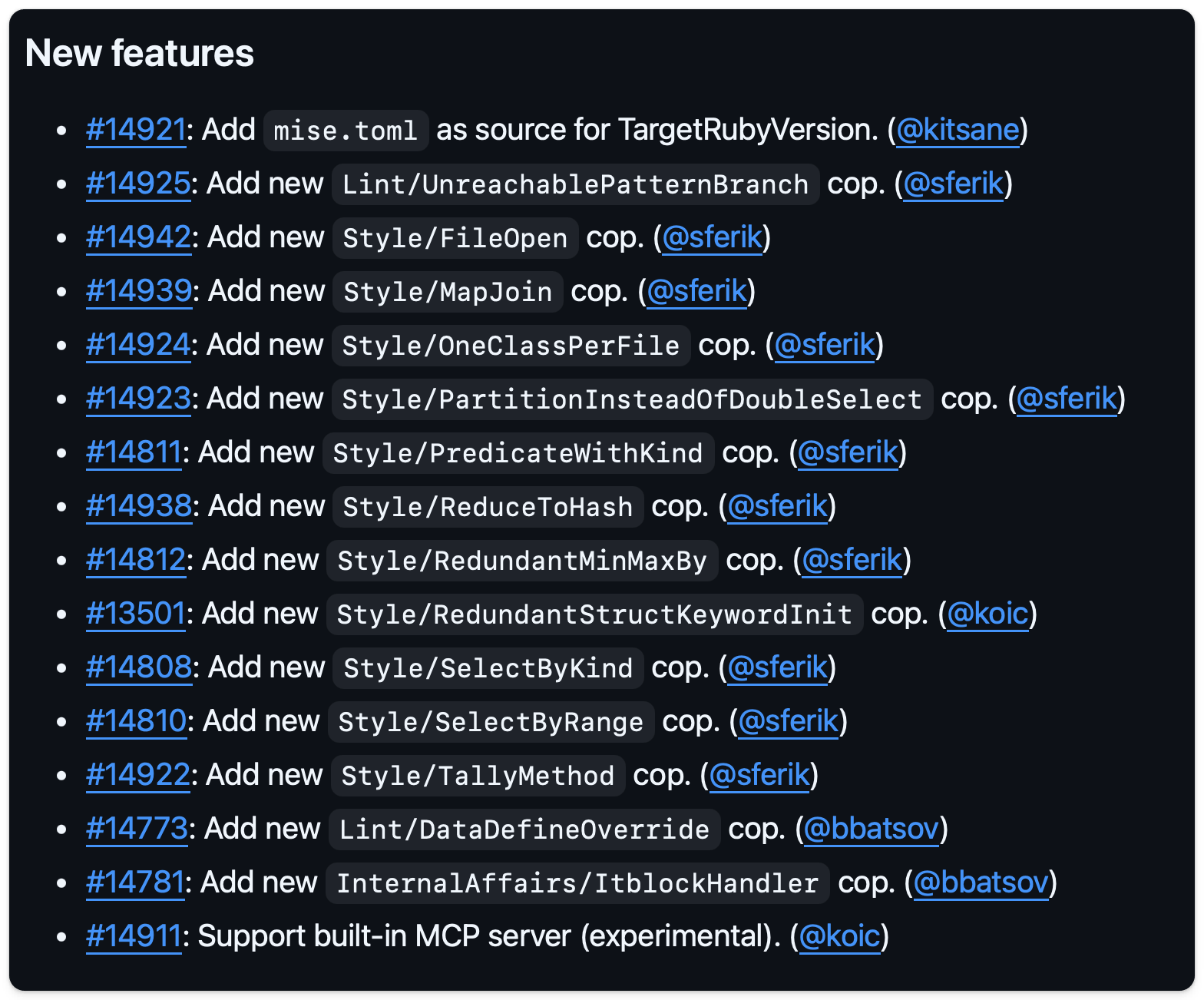The image size is (1204, 1000).
Task: Visit @koic link on #13501 line
Action: pos(987,614)
